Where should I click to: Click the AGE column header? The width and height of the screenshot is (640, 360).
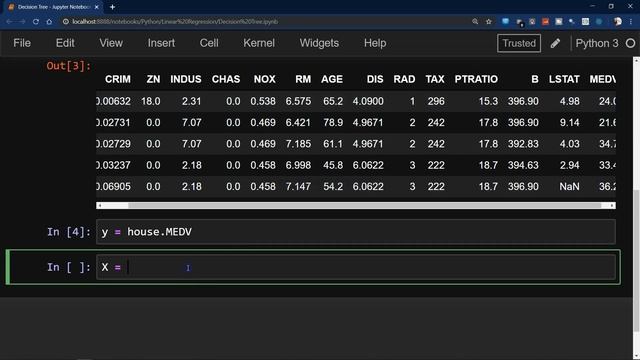pos(332,79)
